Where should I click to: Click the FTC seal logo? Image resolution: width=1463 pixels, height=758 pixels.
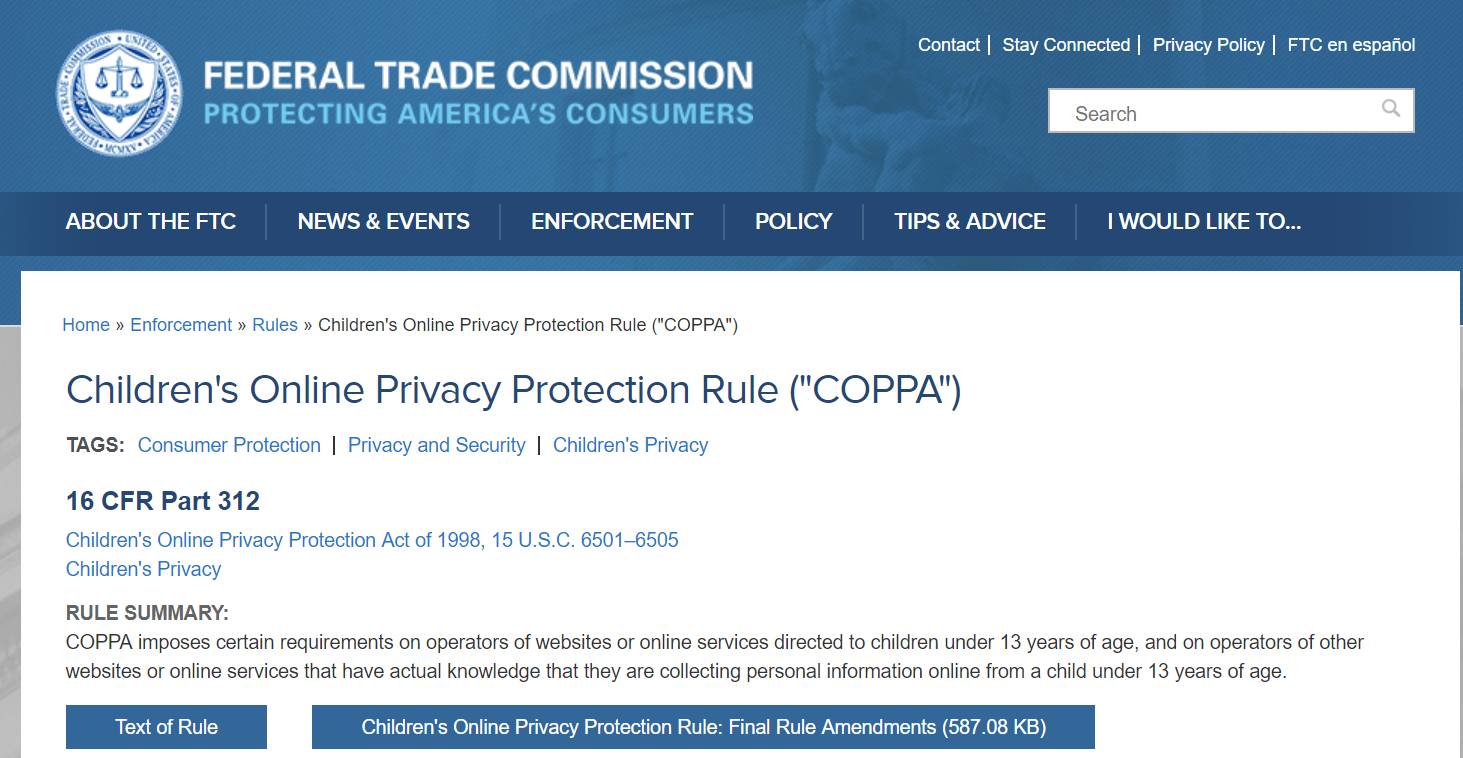click(x=120, y=93)
